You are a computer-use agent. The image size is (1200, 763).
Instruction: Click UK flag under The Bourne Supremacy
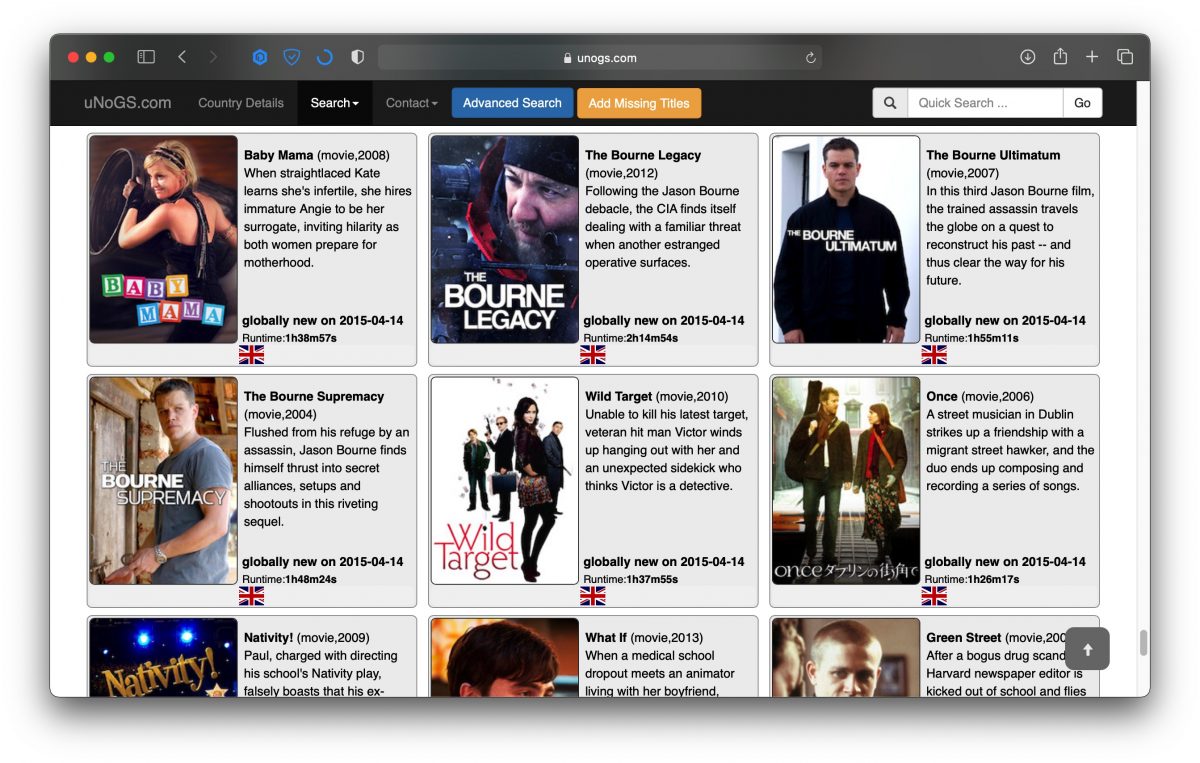coord(252,596)
